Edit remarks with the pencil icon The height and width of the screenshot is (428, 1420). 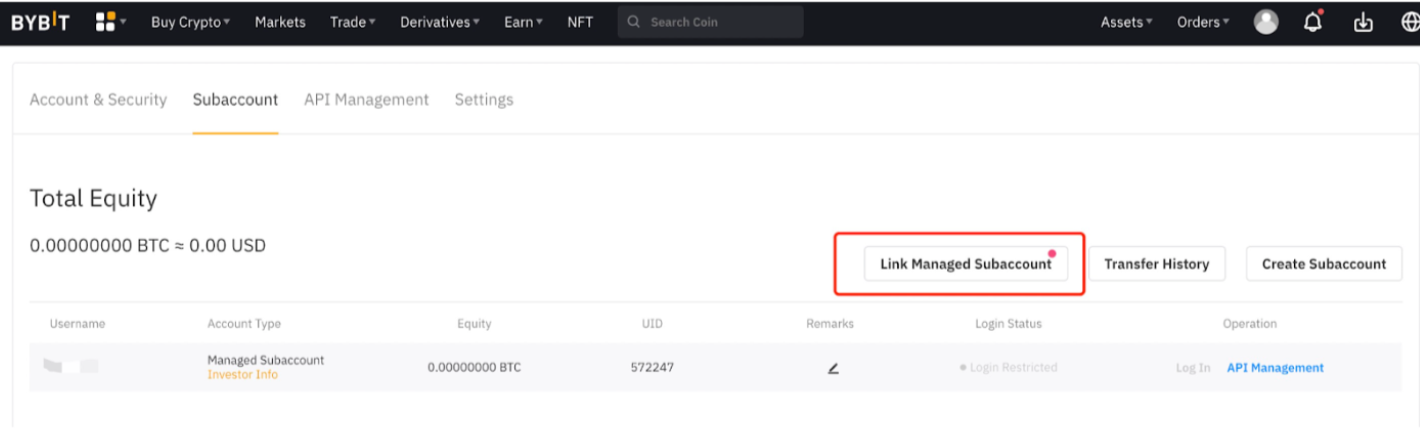(x=833, y=368)
